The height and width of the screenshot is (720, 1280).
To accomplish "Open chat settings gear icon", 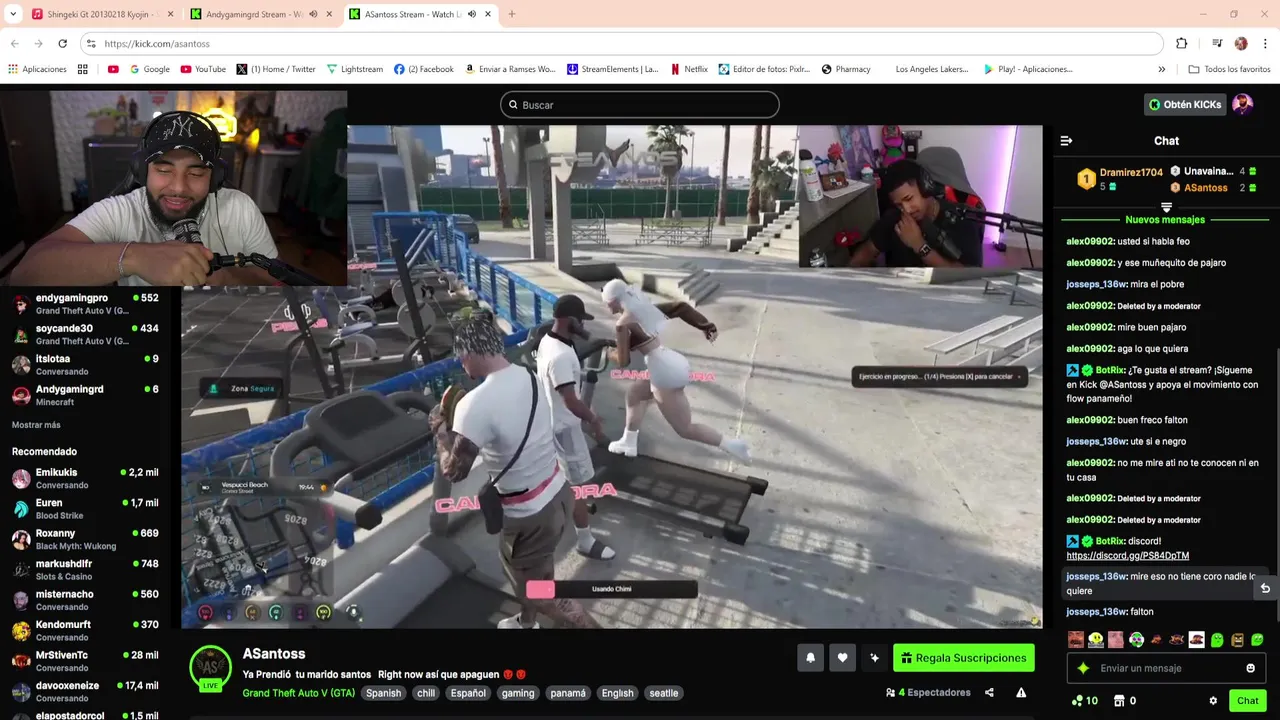I will click(x=1213, y=701).
